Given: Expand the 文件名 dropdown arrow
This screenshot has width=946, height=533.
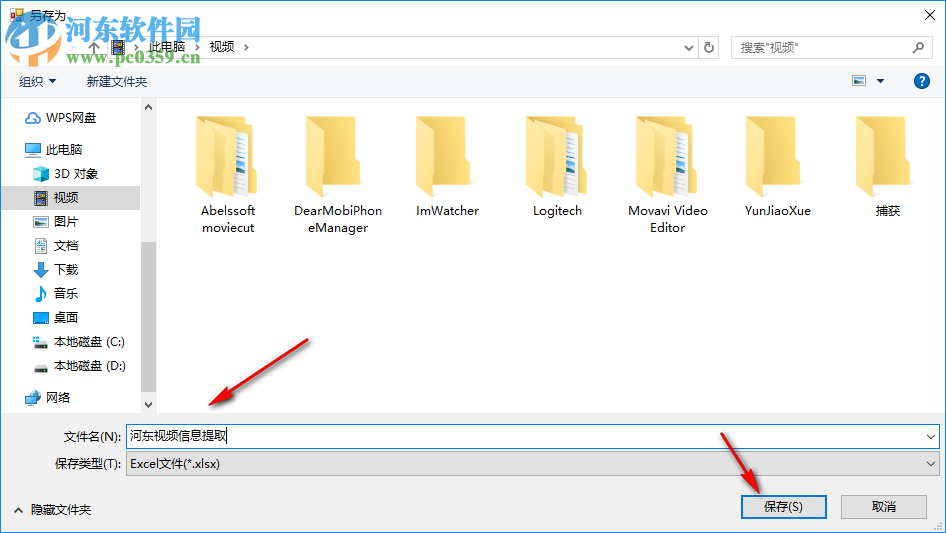Looking at the screenshot, I should click(x=930, y=436).
